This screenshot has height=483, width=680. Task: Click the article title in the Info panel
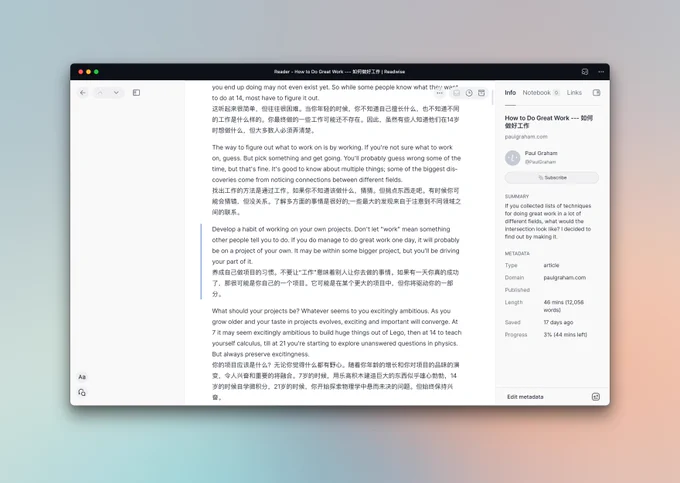tap(549, 122)
